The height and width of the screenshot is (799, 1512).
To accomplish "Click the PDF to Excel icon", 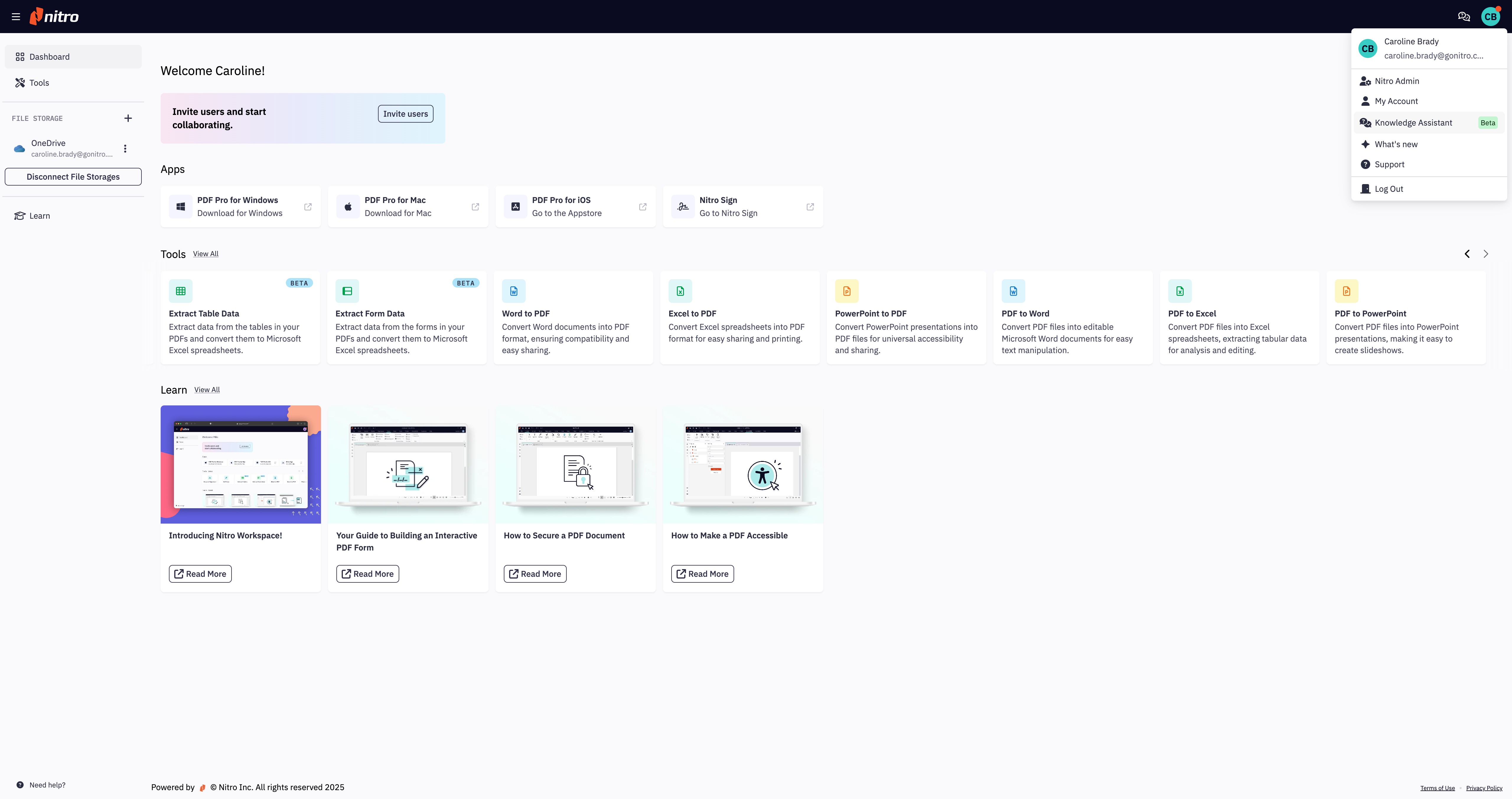I will pyautogui.click(x=1180, y=291).
